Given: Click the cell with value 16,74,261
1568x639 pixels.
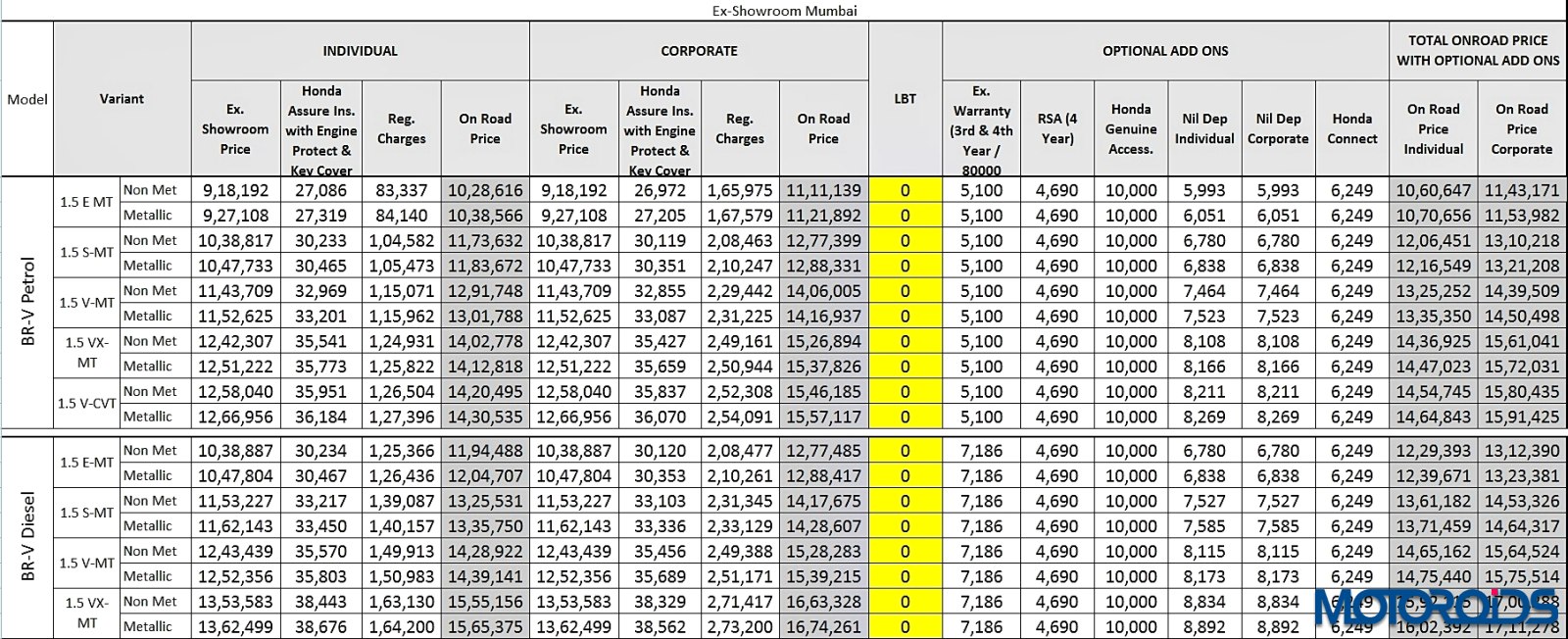Looking at the screenshot, I should pyautogui.click(x=823, y=626).
